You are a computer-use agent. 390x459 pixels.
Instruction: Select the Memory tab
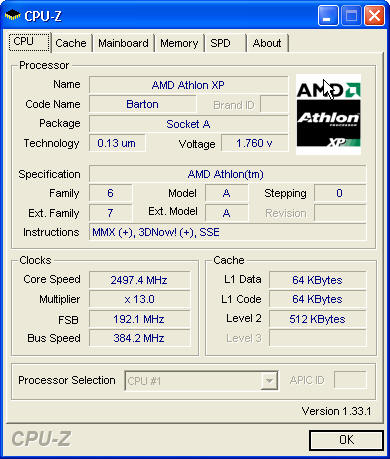(179, 43)
